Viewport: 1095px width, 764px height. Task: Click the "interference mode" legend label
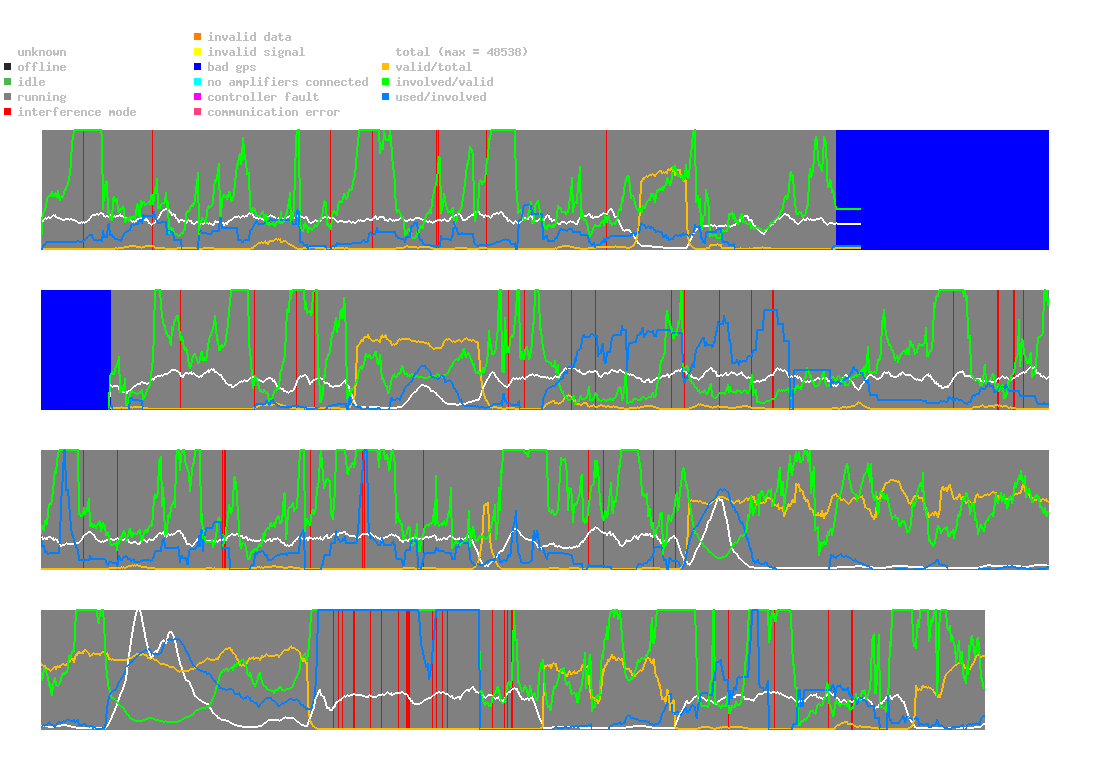[77, 112]
